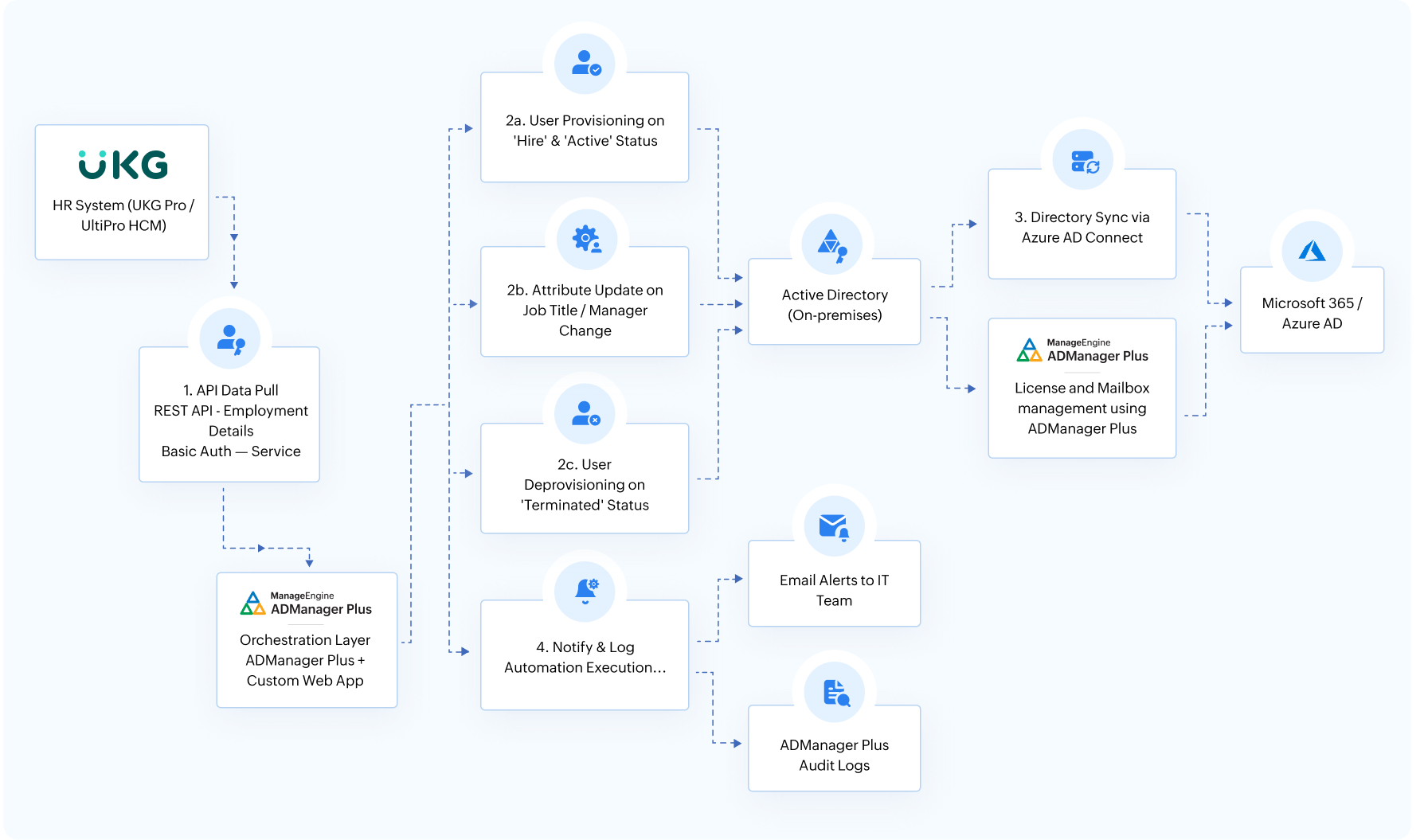The height and width of the screenshot is (840, 1424).
Task: Click the 'Orchestration Layer' text
Action: coord(305,640)
